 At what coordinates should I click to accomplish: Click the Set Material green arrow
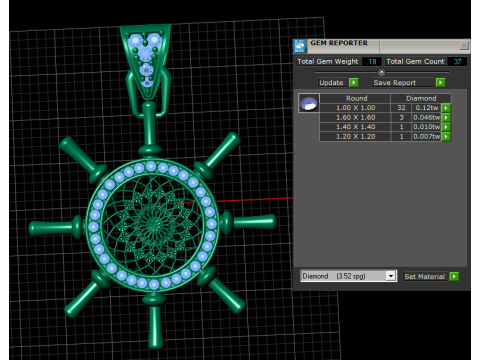(454, 276)
